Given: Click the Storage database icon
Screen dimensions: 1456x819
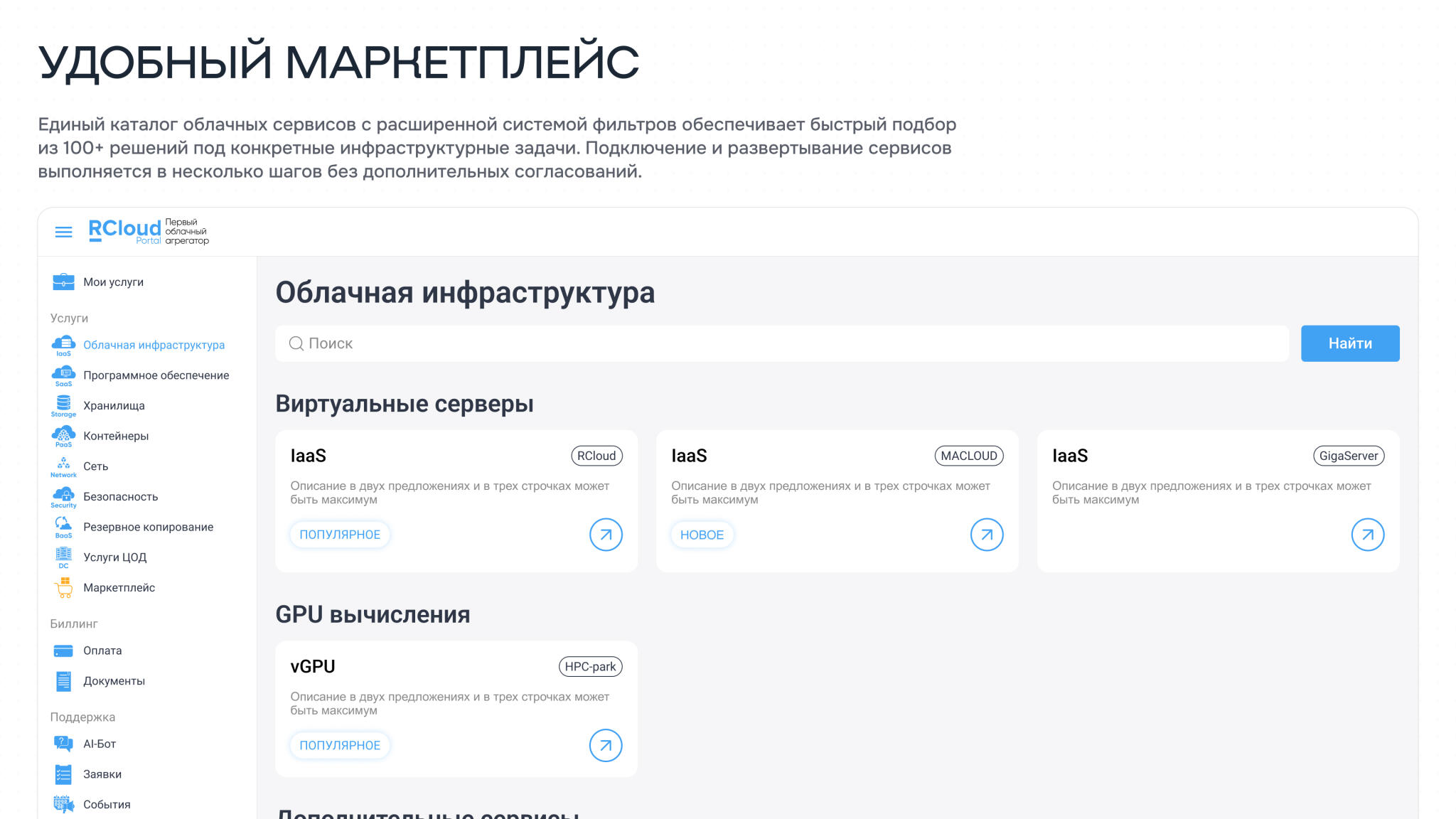Looking at the screenshot, I should coord(63,405).
